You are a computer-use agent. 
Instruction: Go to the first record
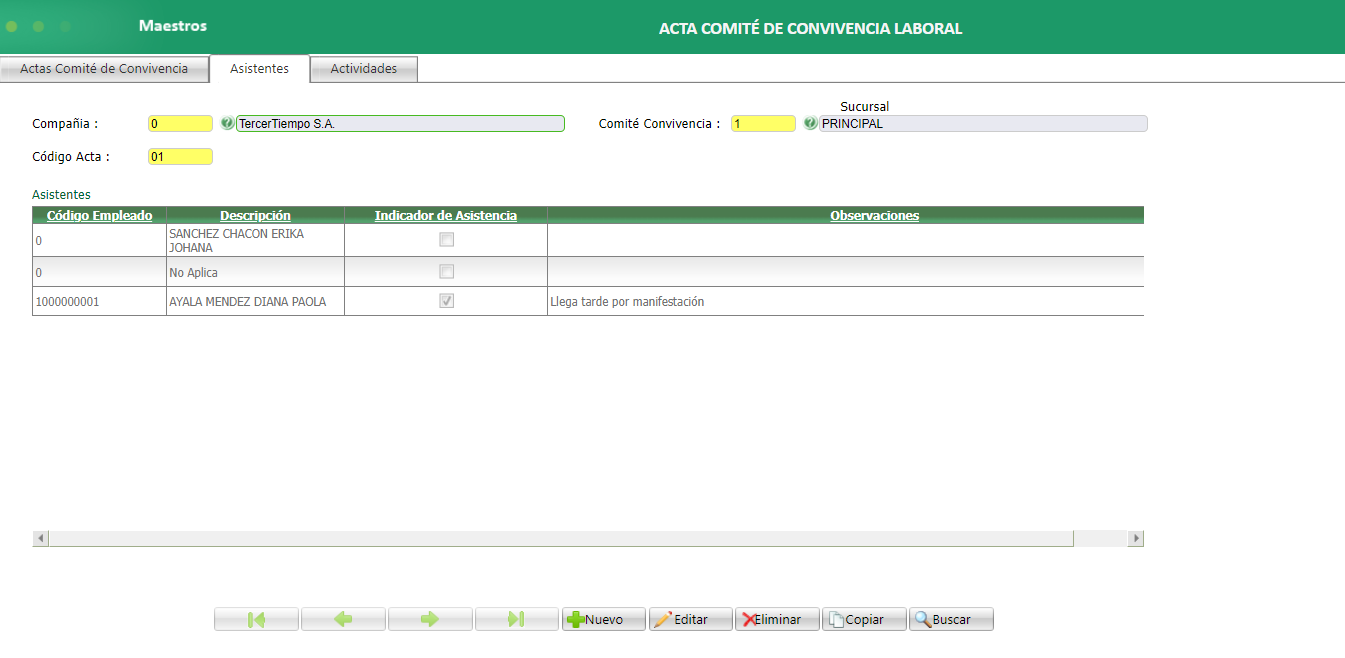pos(256,619)
